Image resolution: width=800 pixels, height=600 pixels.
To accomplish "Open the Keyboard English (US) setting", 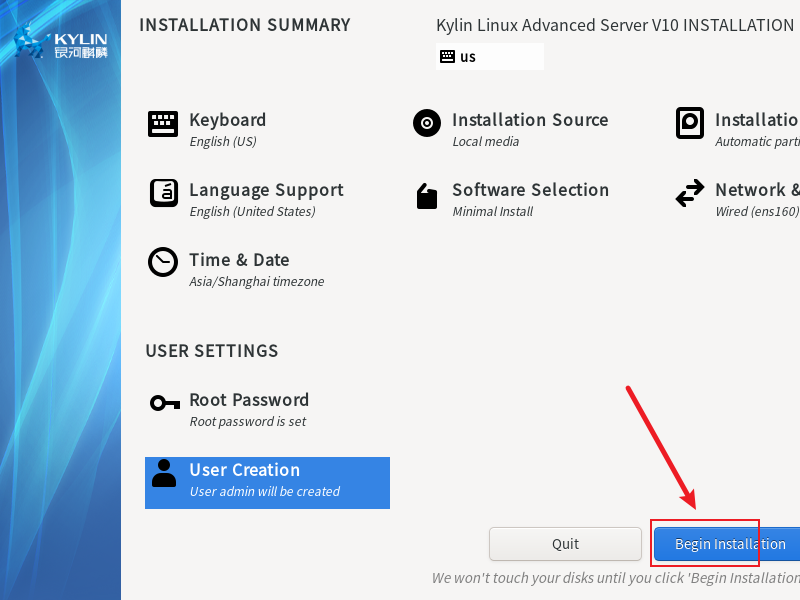I will (x=223, y=142).
